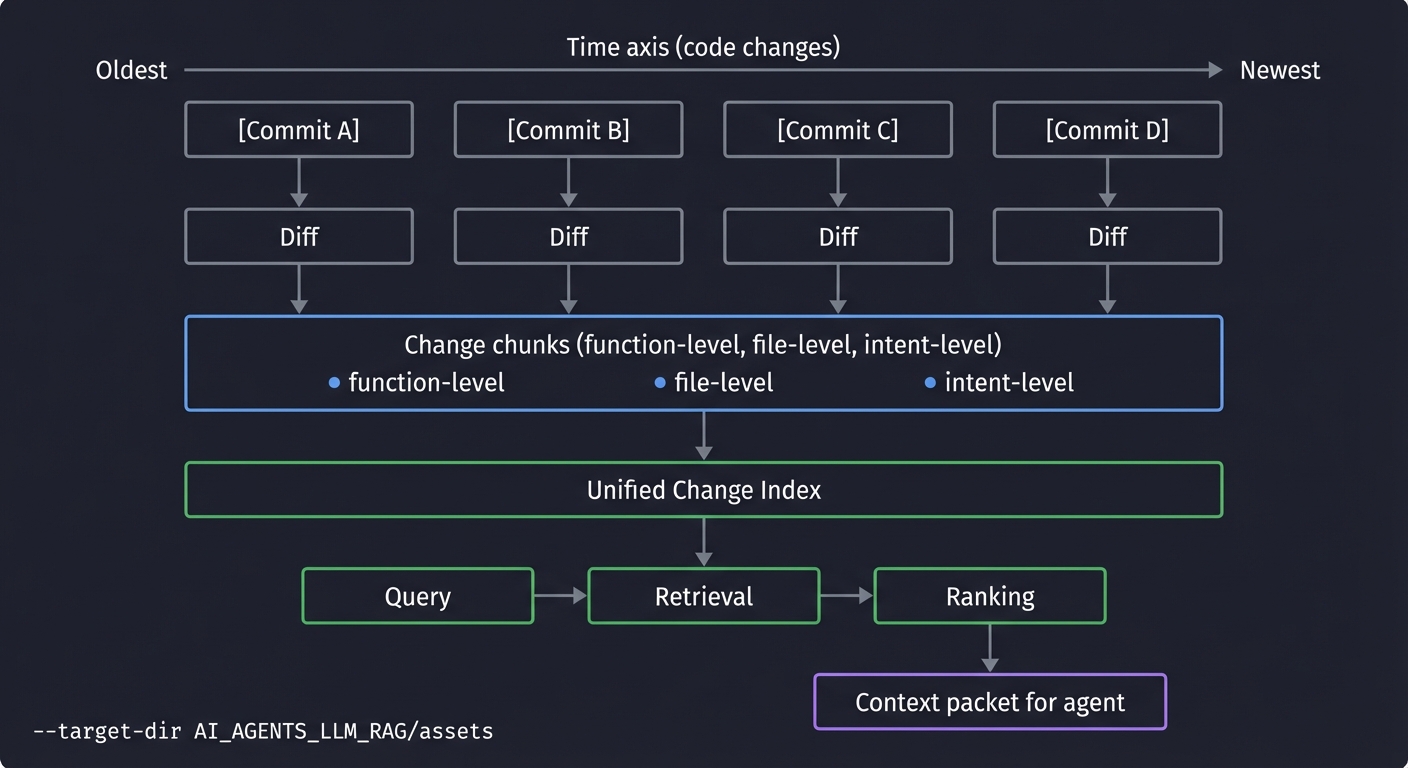Open the target-dir path text
The image size is (1408, 768).
[x=262, y=731]
